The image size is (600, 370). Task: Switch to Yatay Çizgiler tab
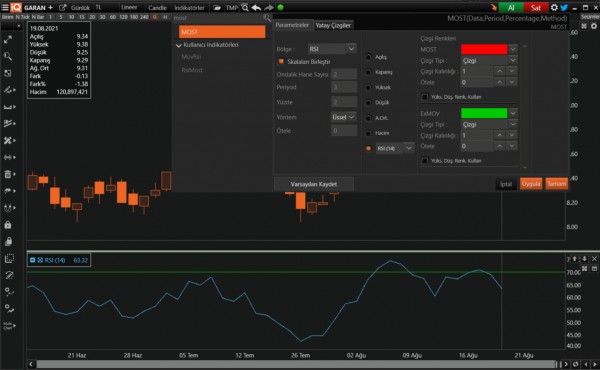pos(333,25)
